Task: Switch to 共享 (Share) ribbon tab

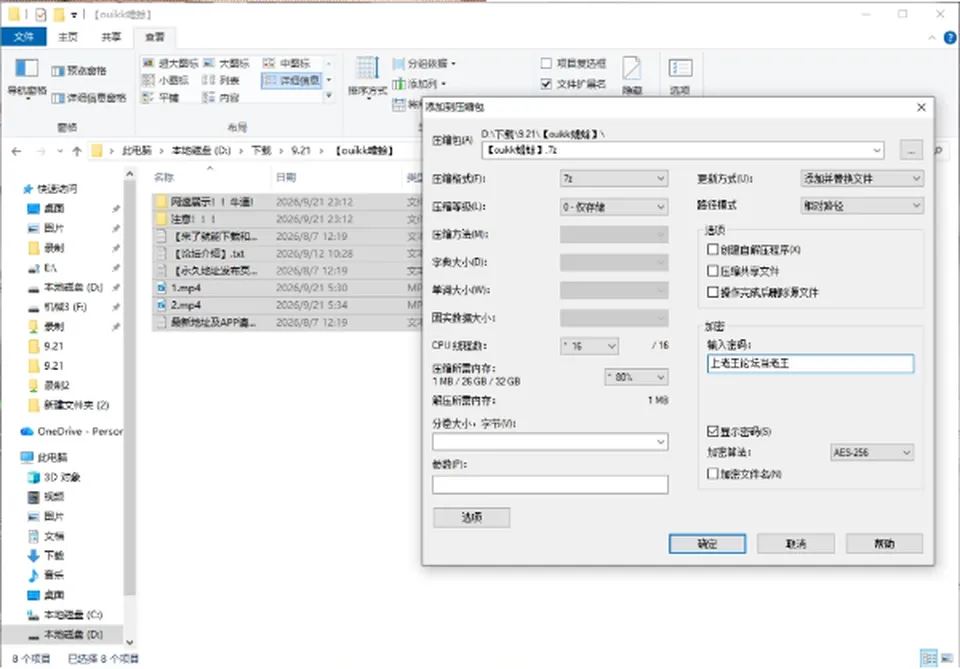Action: pos(111,37)
